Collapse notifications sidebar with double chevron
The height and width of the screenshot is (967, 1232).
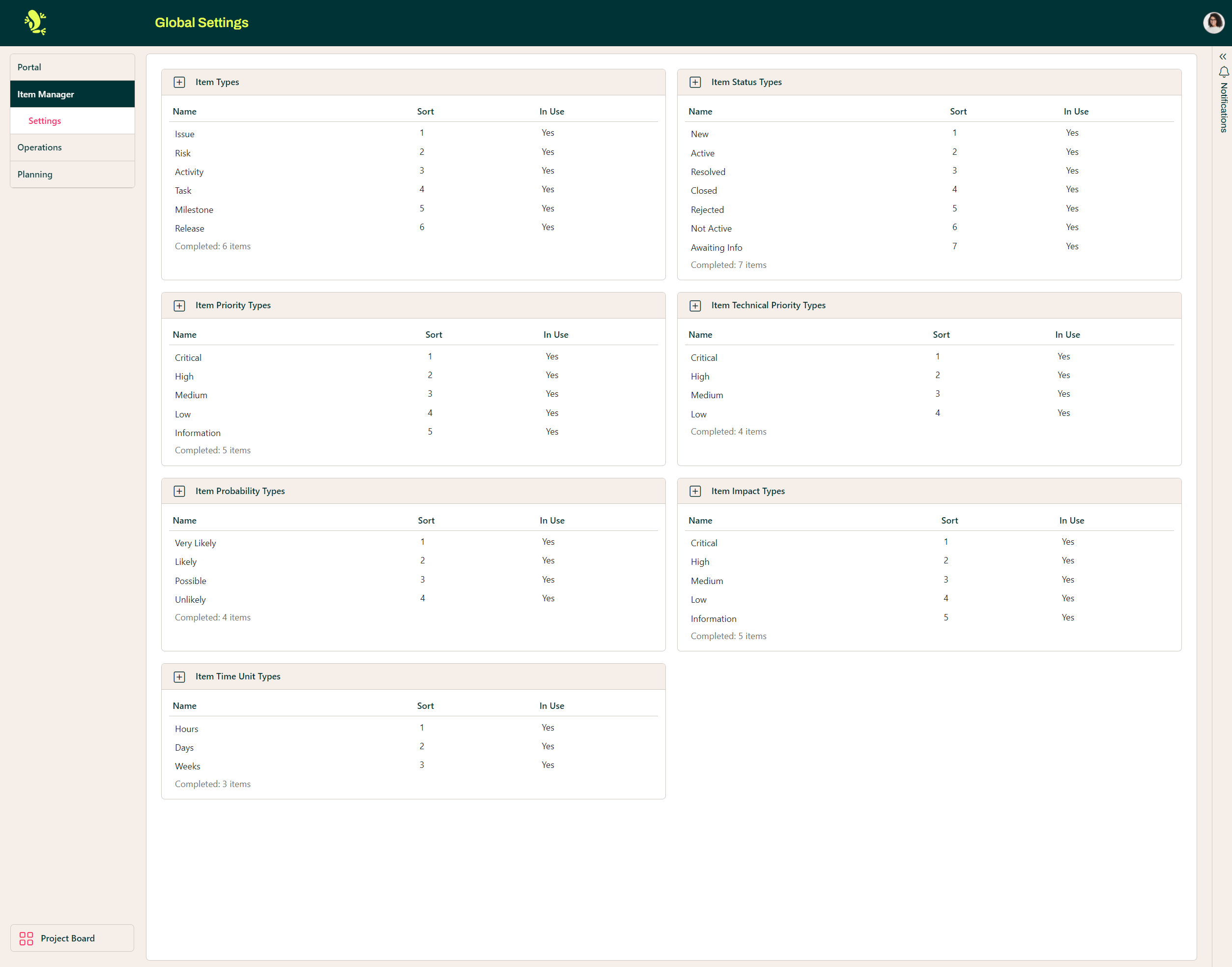(x=1222, y=57)
